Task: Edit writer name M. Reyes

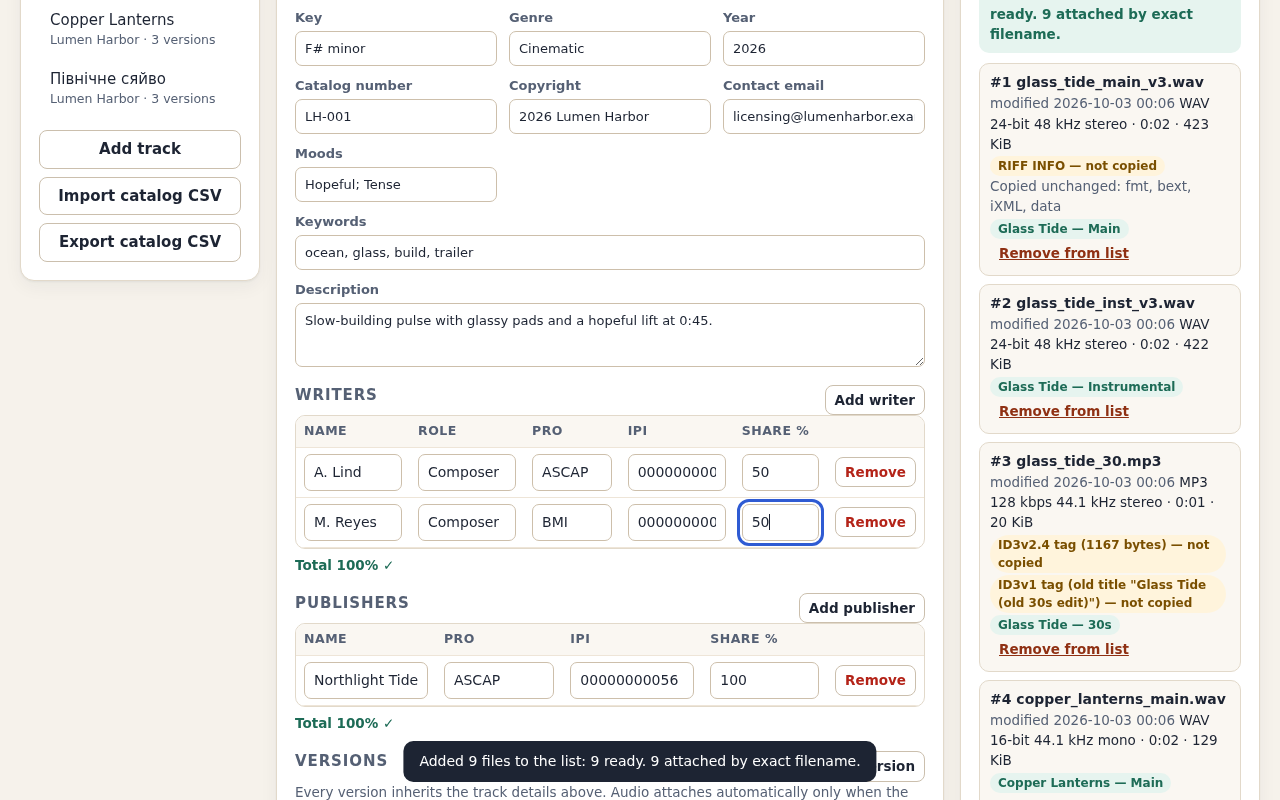Action: click(x=353, y=522)
